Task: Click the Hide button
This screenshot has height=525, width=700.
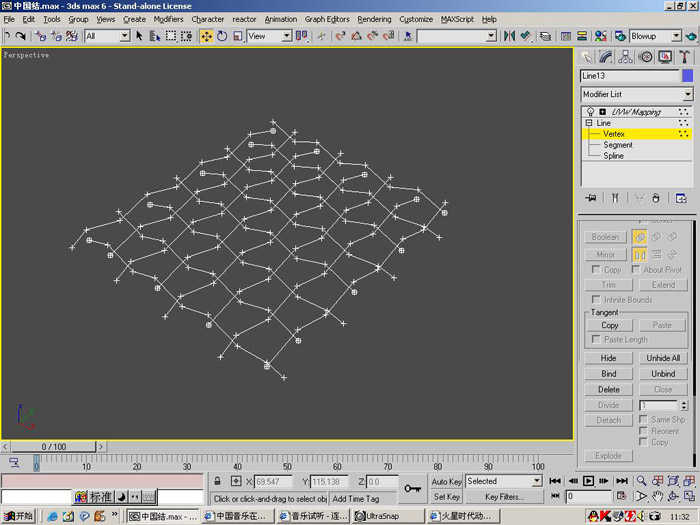Action: 608,358
